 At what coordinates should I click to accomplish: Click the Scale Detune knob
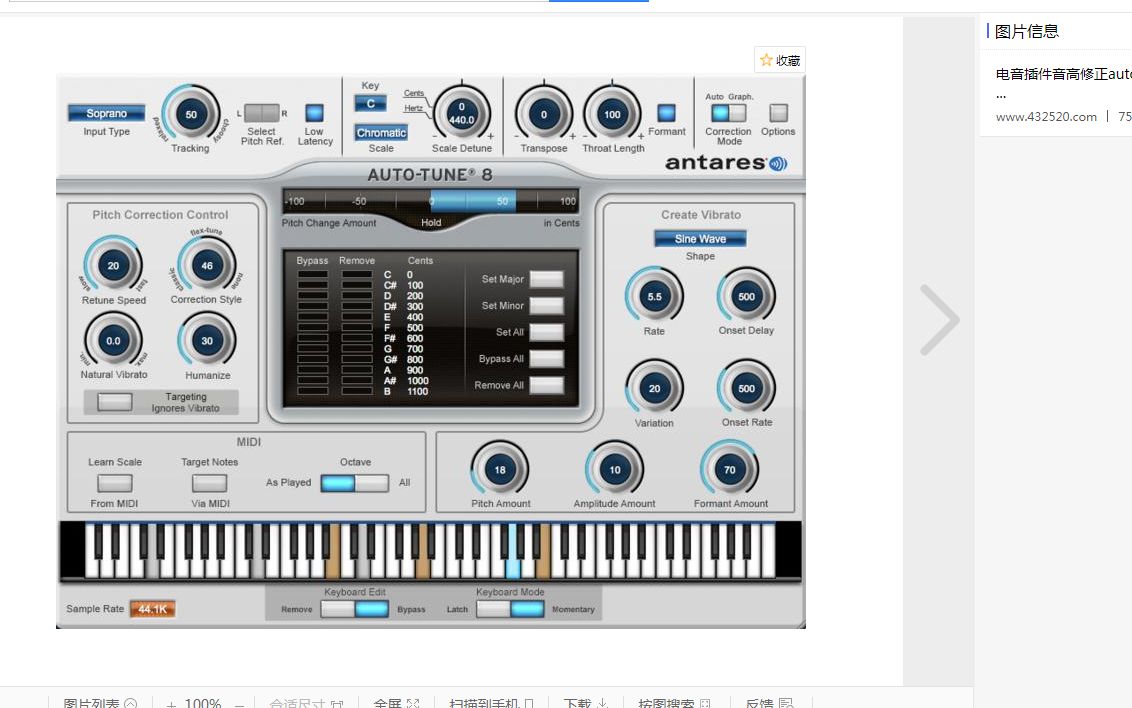coord(461,115)
